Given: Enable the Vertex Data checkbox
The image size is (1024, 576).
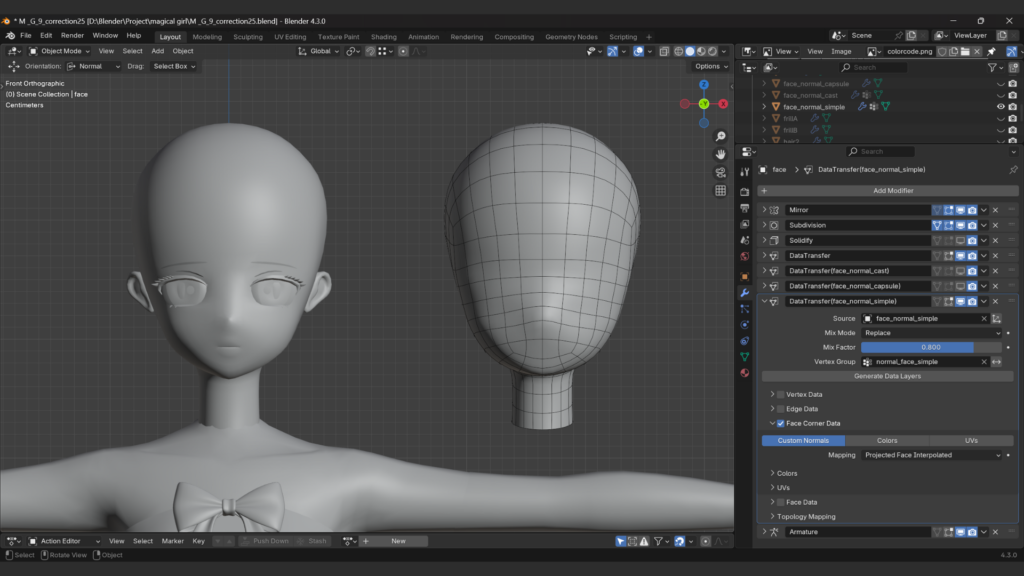Looking at the screenshot, I should coord(781,395).
